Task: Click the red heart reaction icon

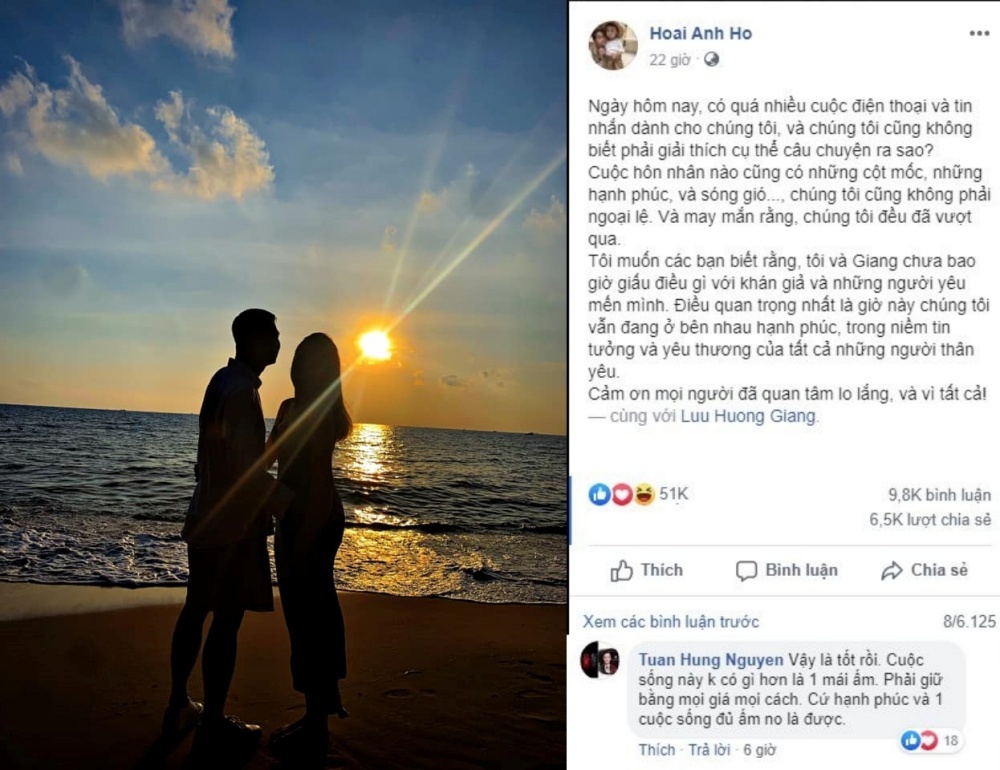Action: pos(622,494)
